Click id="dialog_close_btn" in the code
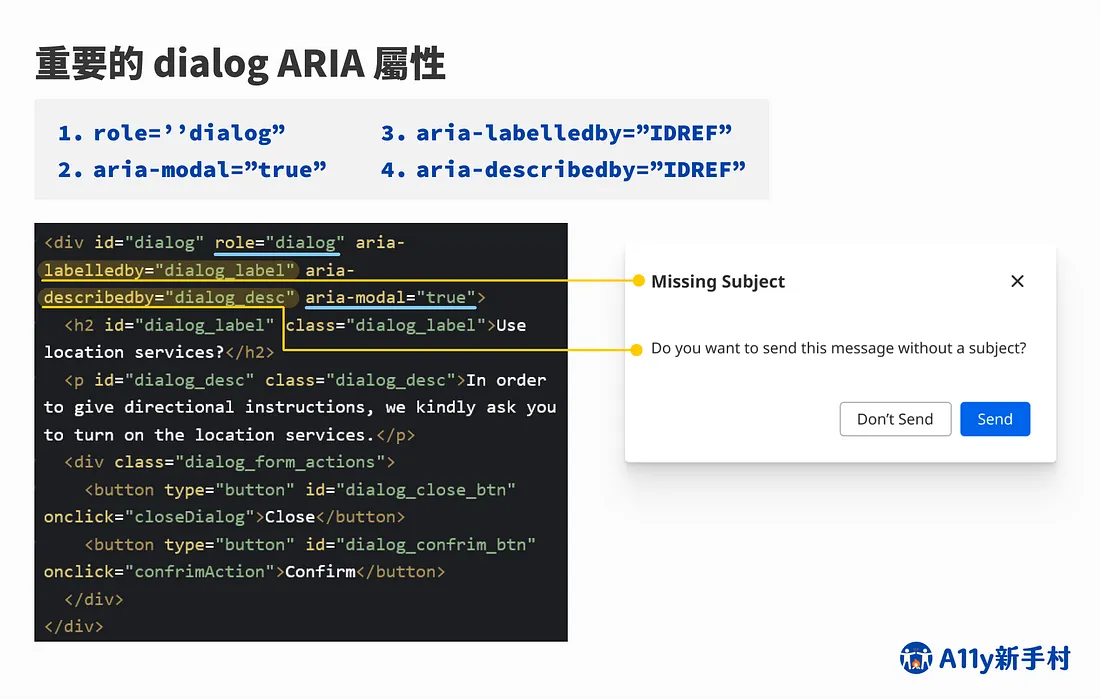1100x699 pixels. coord(410,489)
